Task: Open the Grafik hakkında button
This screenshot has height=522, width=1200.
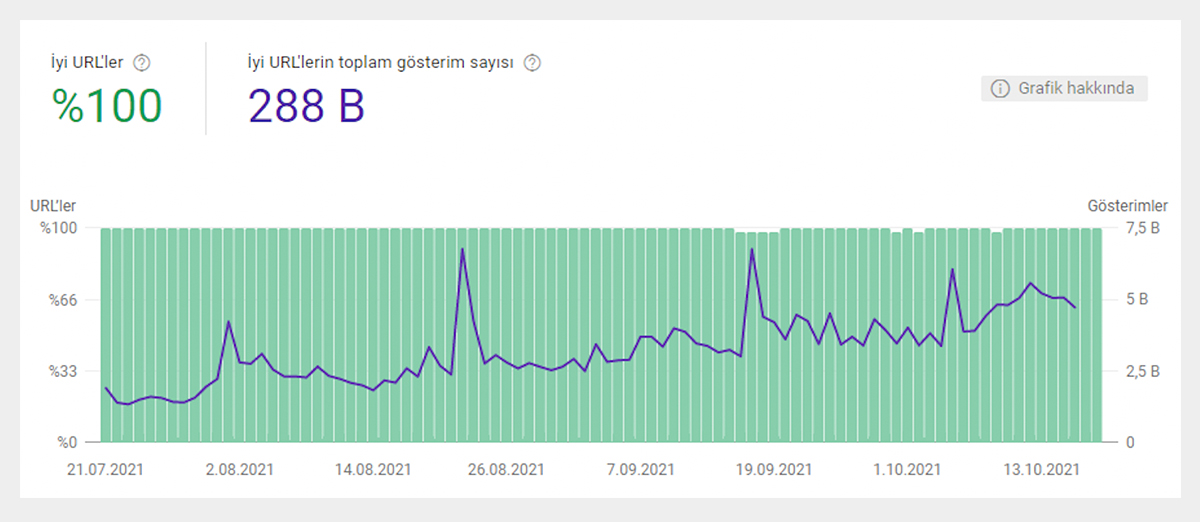Action: [1064, 89]
